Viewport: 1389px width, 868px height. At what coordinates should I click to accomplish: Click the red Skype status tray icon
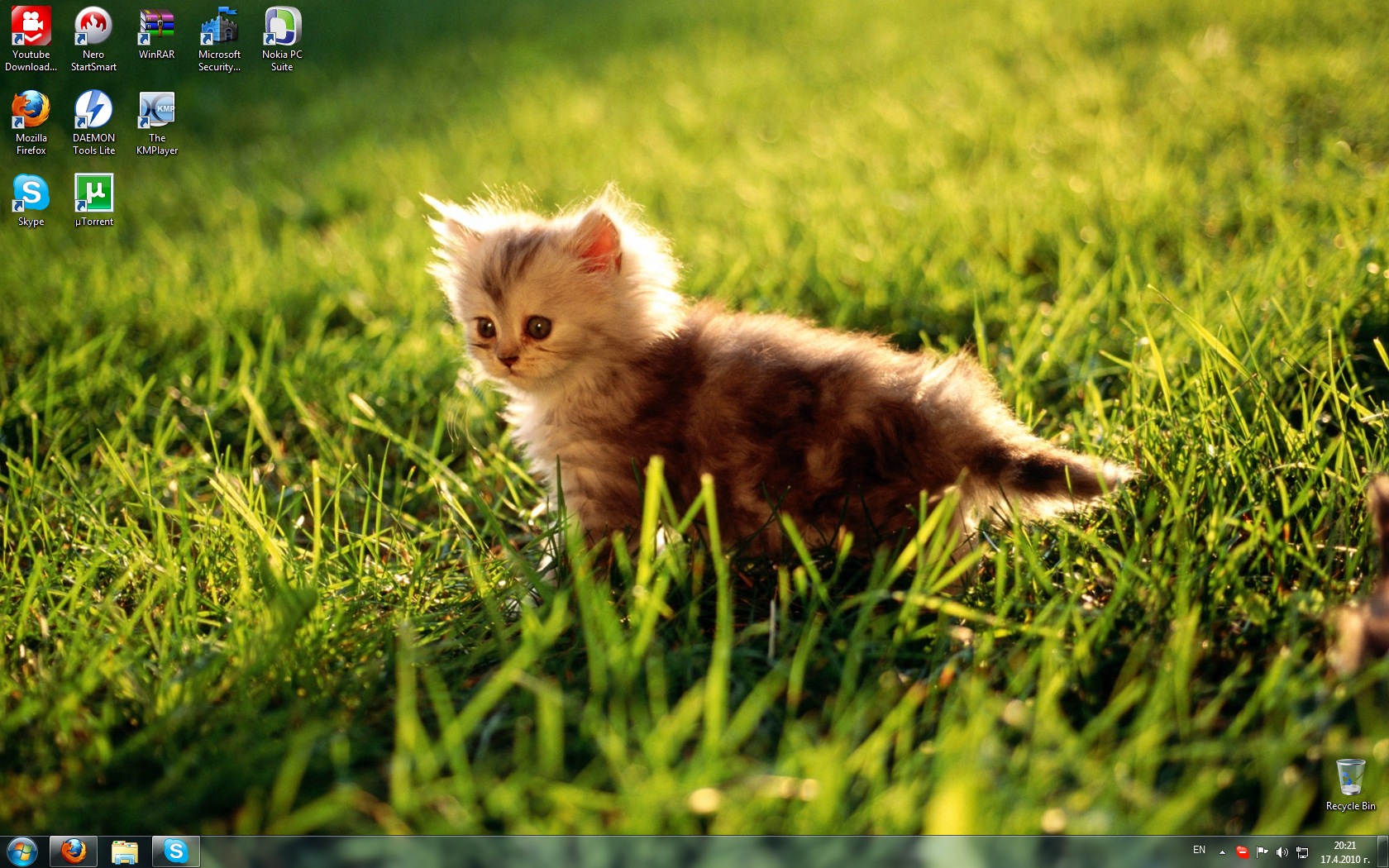point(1242,852)
